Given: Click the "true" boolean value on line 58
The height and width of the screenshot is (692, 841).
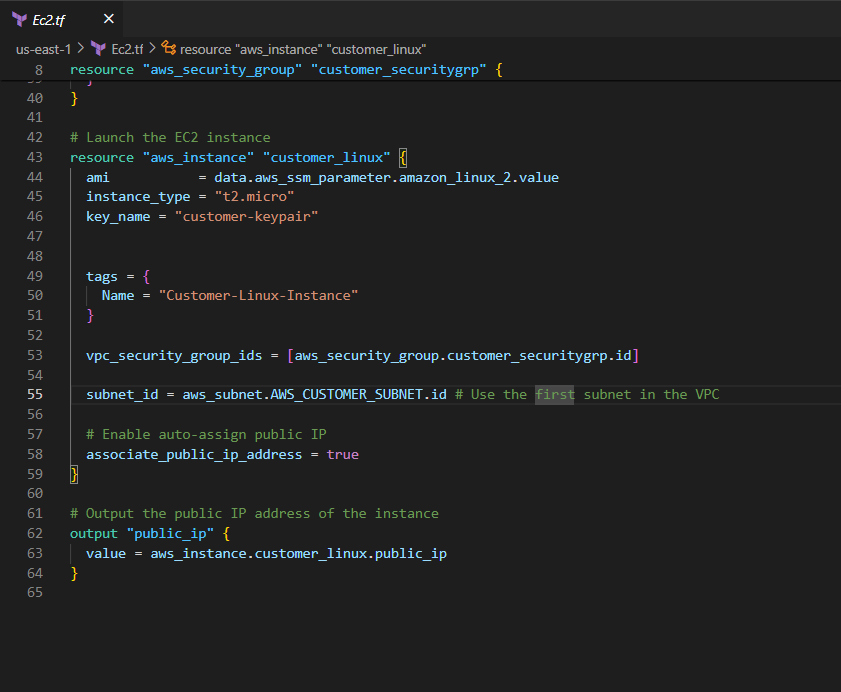Looking at the screenshot, I should pyautogui.click(x=343, y=454).
